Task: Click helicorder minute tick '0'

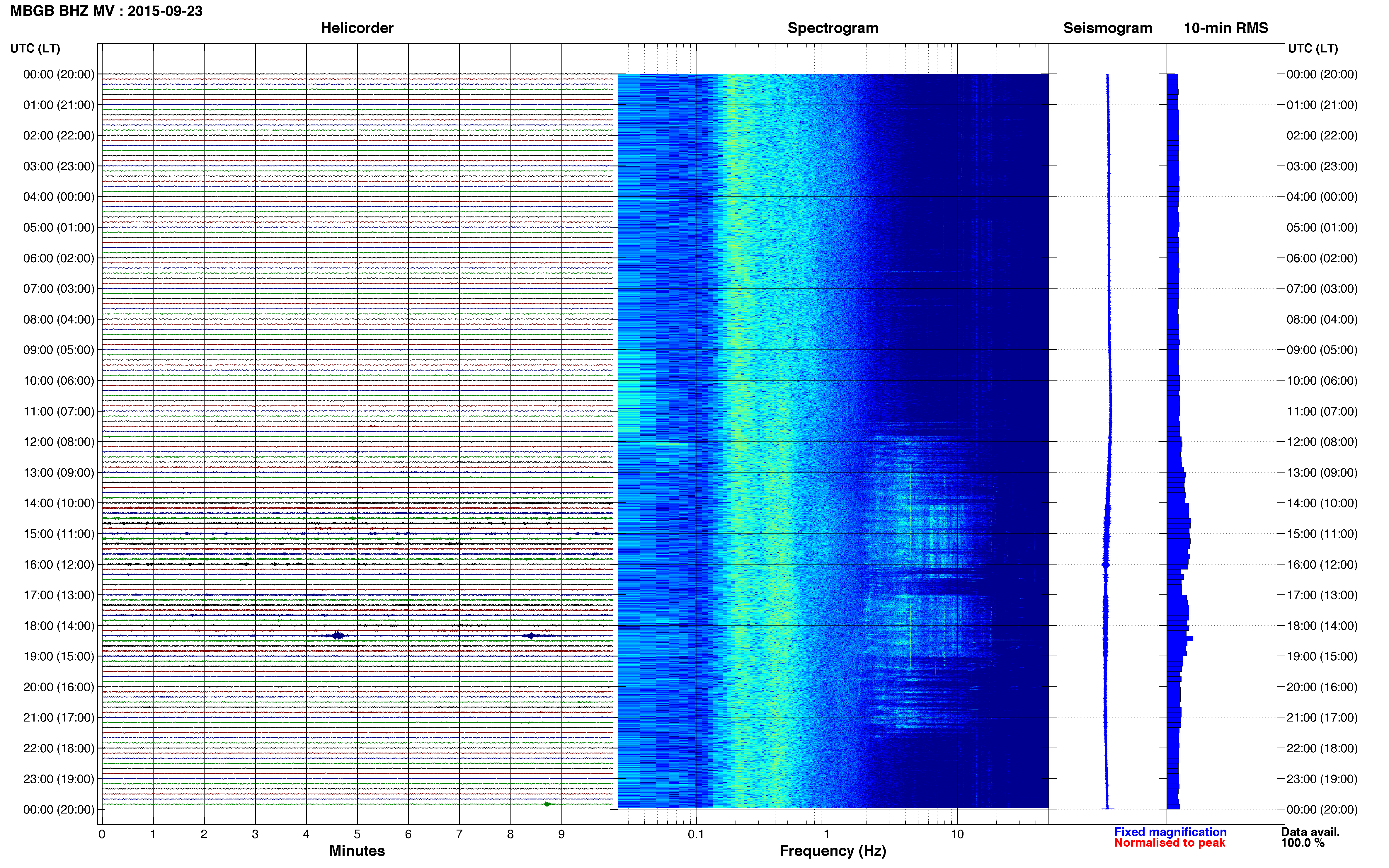Action: click(102, 834)
